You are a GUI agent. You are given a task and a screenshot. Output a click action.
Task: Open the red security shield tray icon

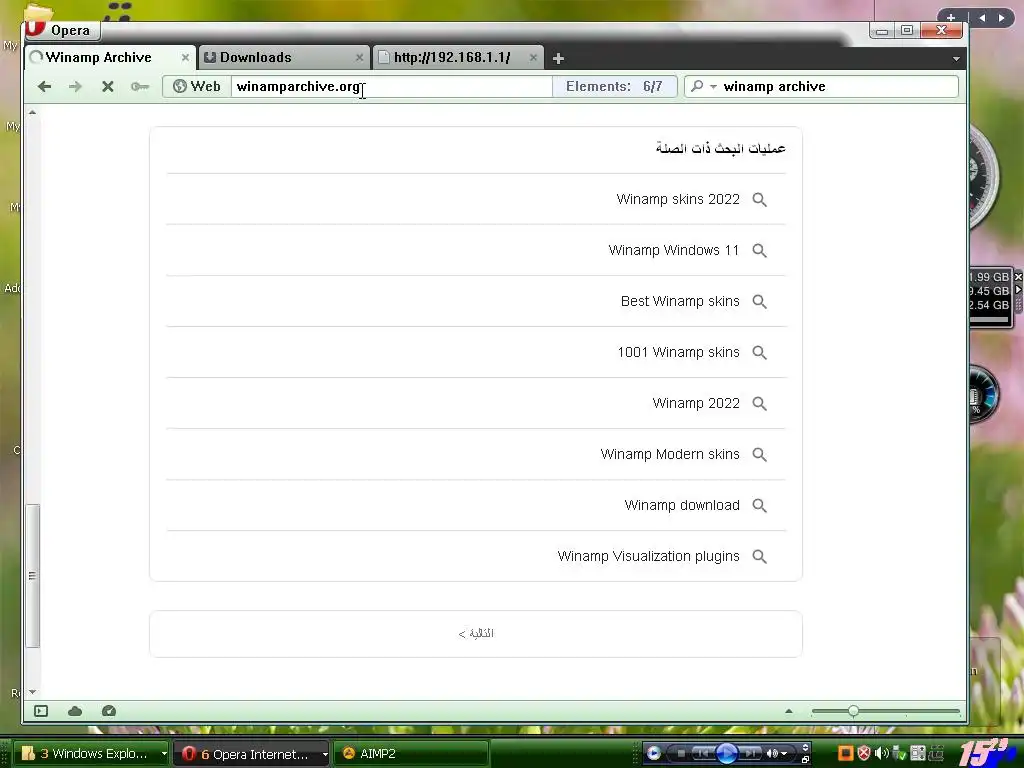tap(863, 754)
